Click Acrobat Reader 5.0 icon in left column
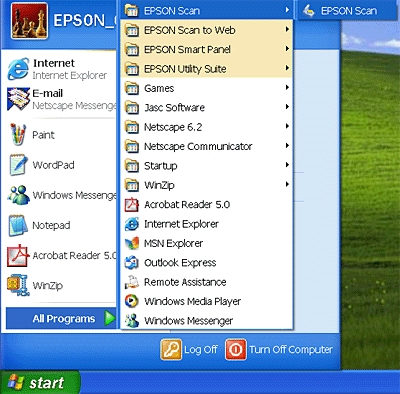 click(x=18, y=255)
